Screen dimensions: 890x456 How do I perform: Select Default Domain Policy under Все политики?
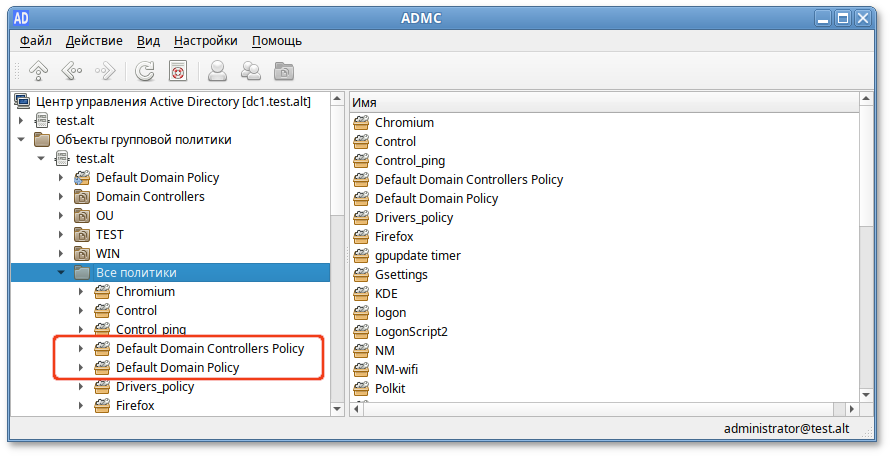(177, 368)
